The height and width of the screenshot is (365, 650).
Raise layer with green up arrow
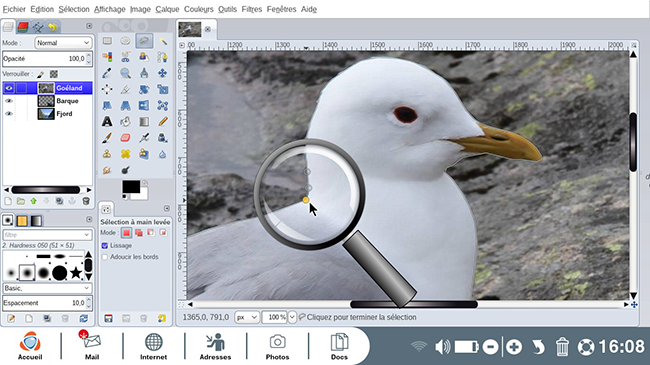(33, 201)
